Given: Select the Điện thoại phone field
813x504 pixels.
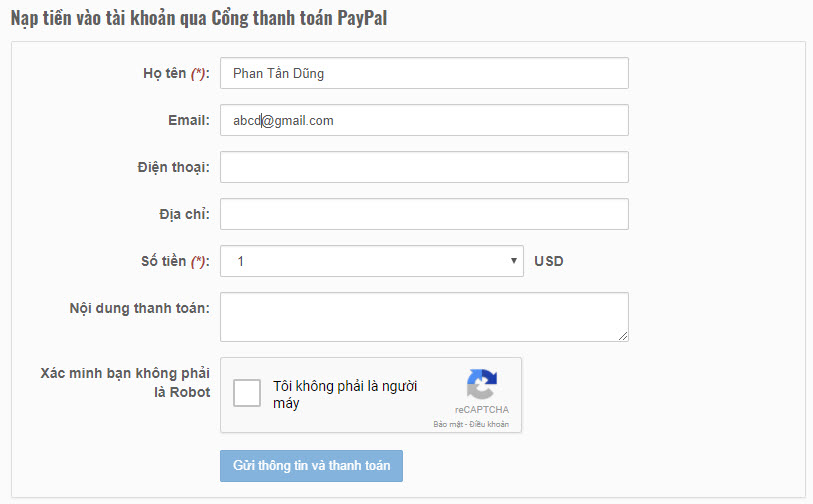Looking at the screenshot, I should coord(424,167).
